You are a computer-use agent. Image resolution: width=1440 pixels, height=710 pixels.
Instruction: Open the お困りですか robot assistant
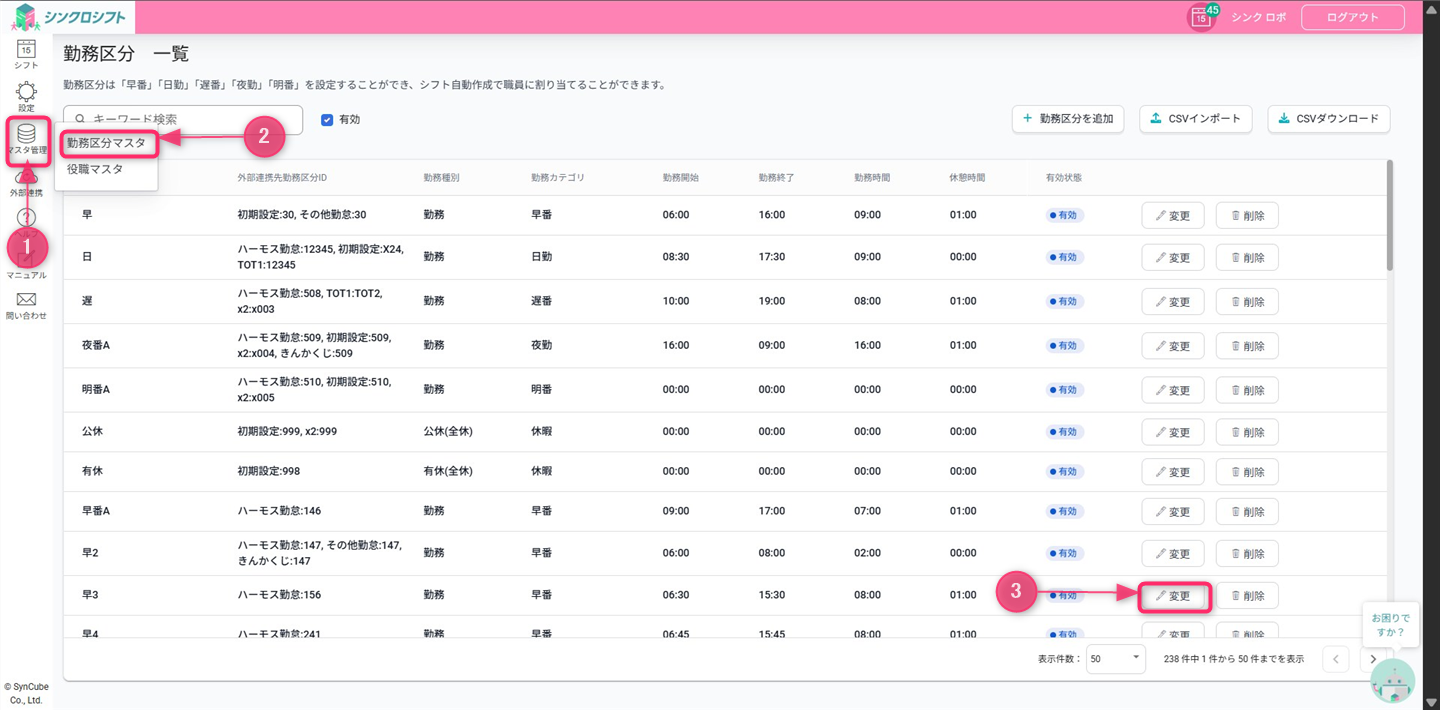point(1392,680)
